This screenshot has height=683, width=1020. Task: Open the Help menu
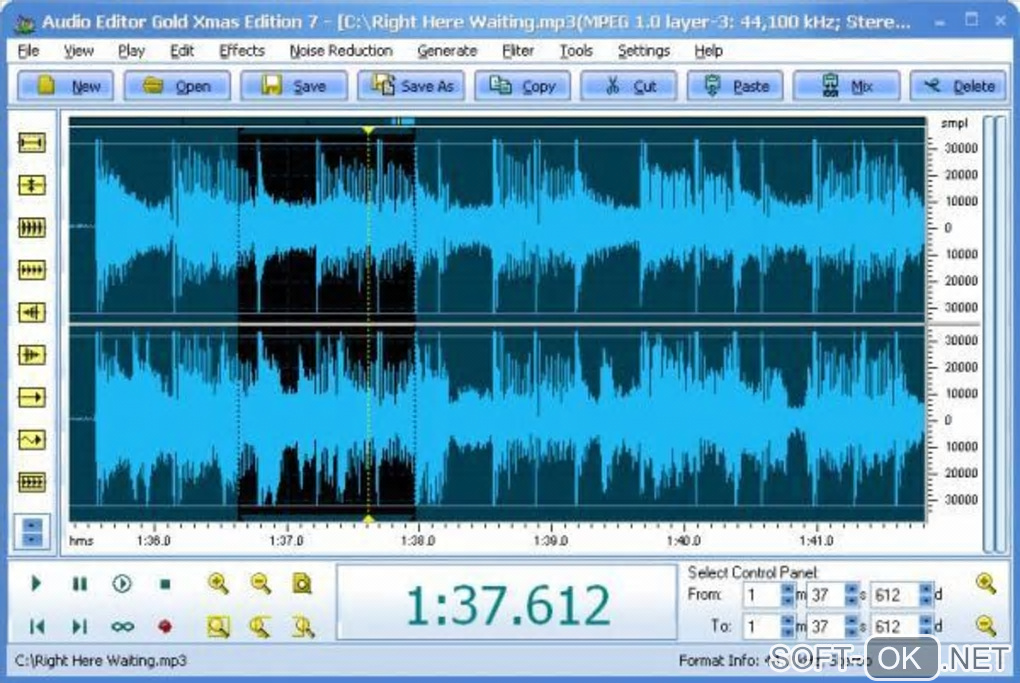tap(708, 51)
